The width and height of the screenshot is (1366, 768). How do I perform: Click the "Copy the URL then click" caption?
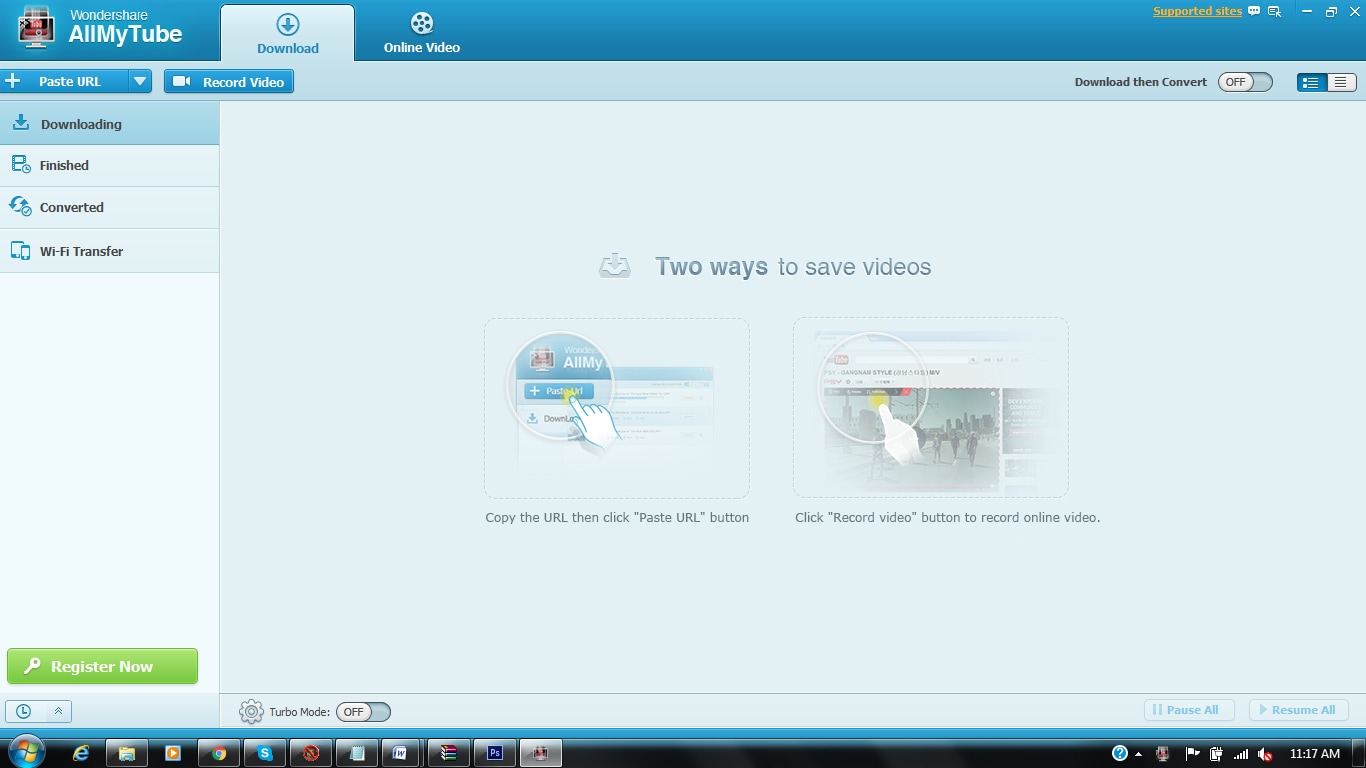(x=617, y=517)
